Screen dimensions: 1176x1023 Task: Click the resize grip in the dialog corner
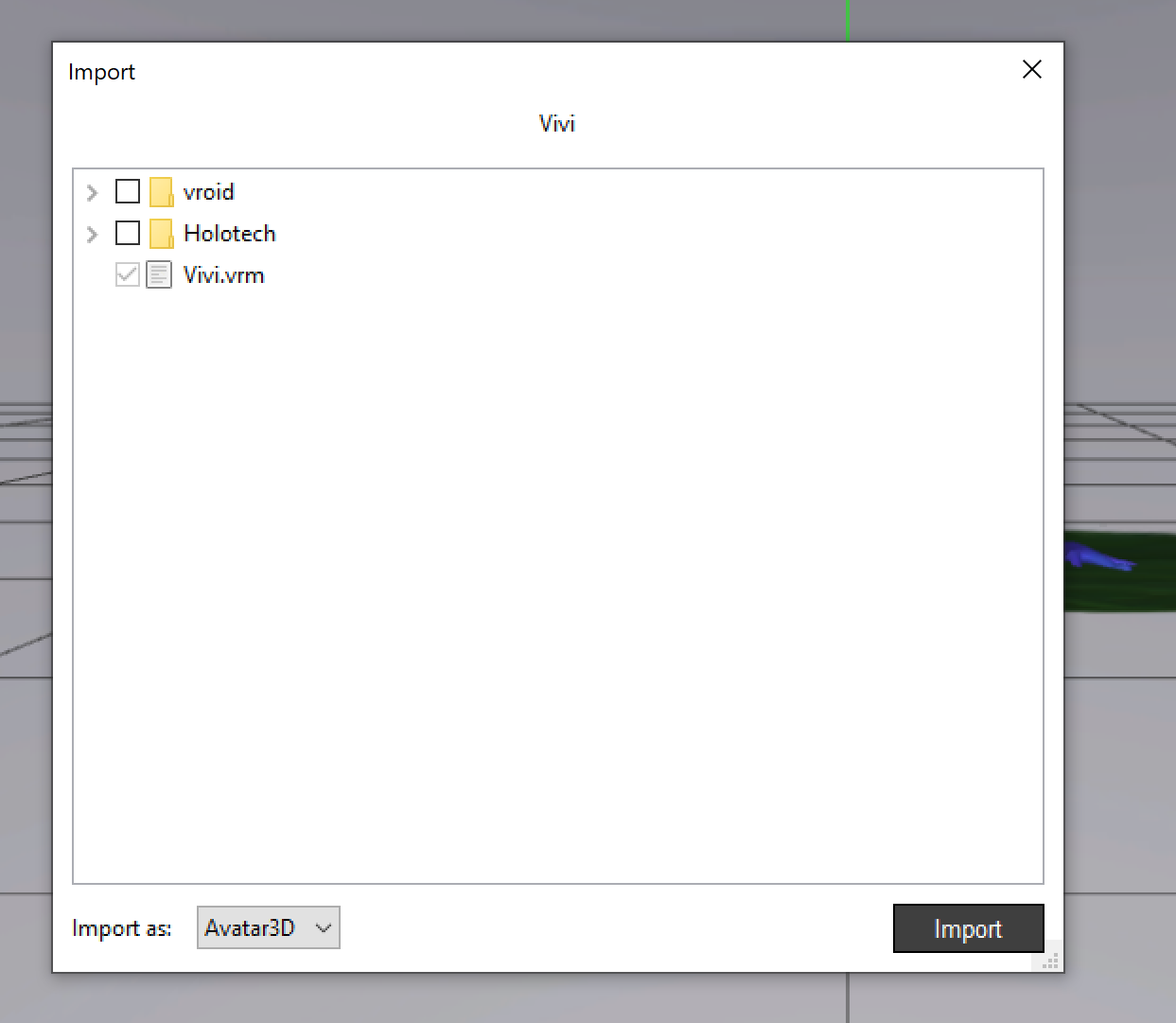pyautogui.click(x=1050, y=959)
